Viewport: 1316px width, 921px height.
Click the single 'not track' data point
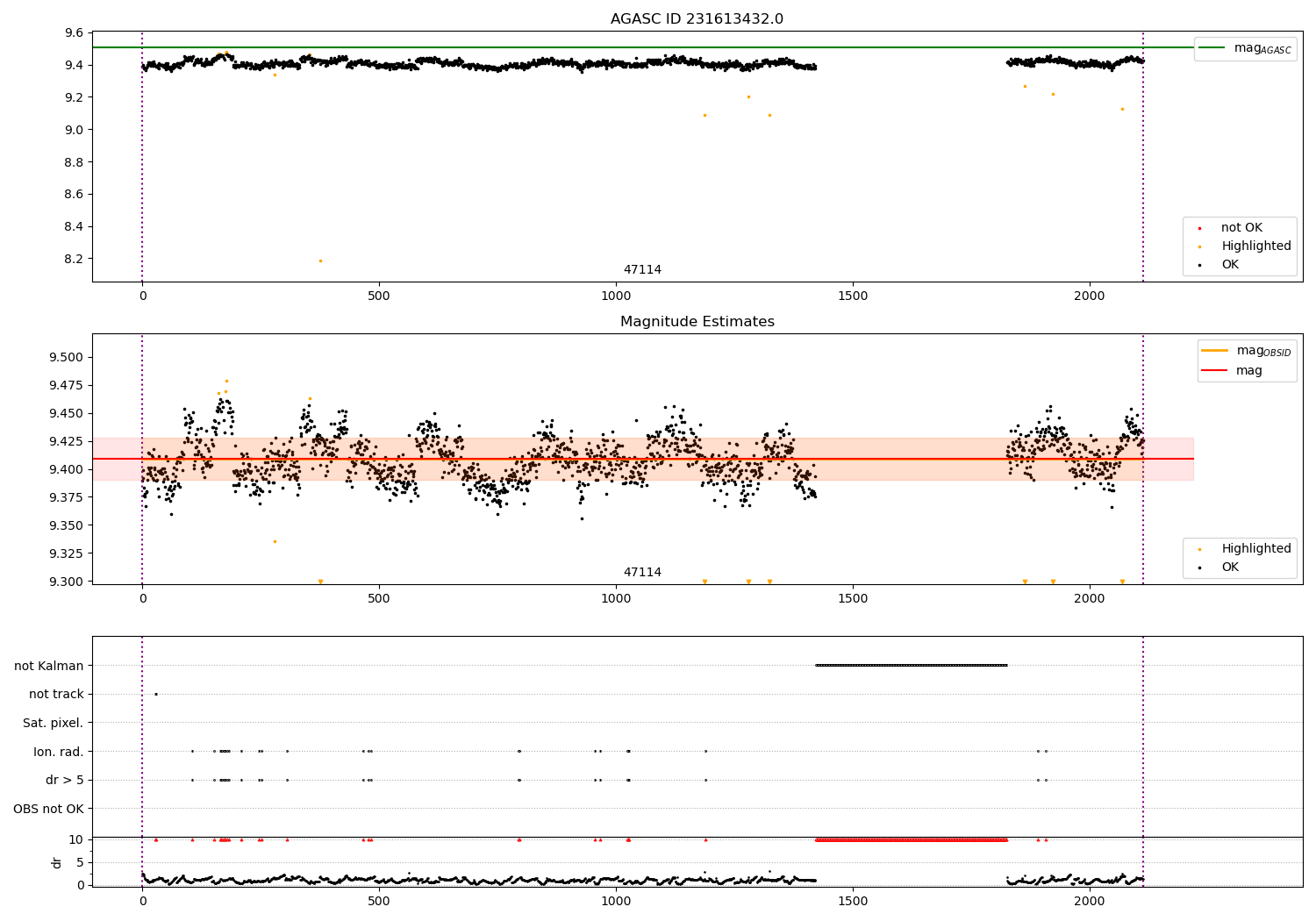(156, 695)
